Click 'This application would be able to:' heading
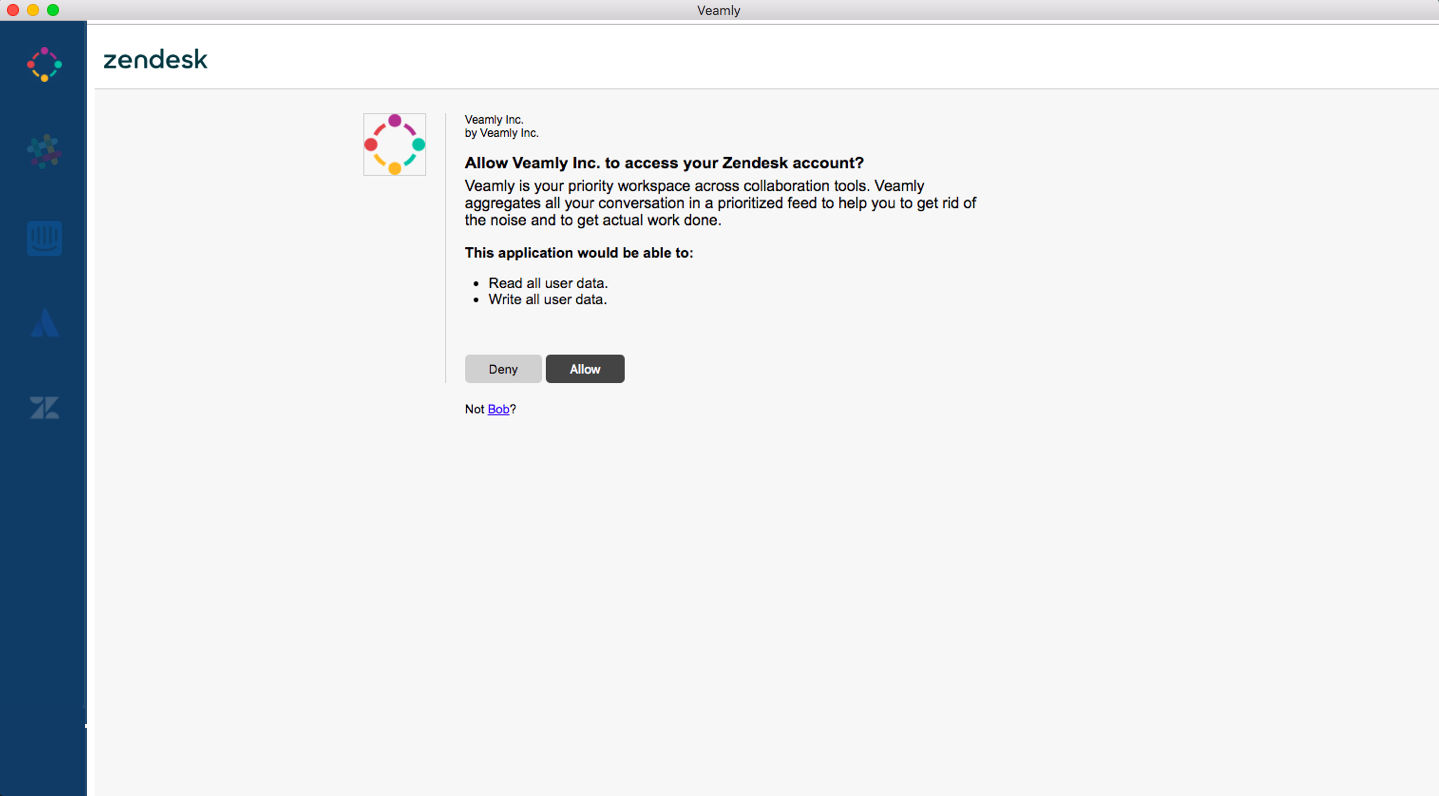Screen dimensions: 1439x796 (579, 253)
